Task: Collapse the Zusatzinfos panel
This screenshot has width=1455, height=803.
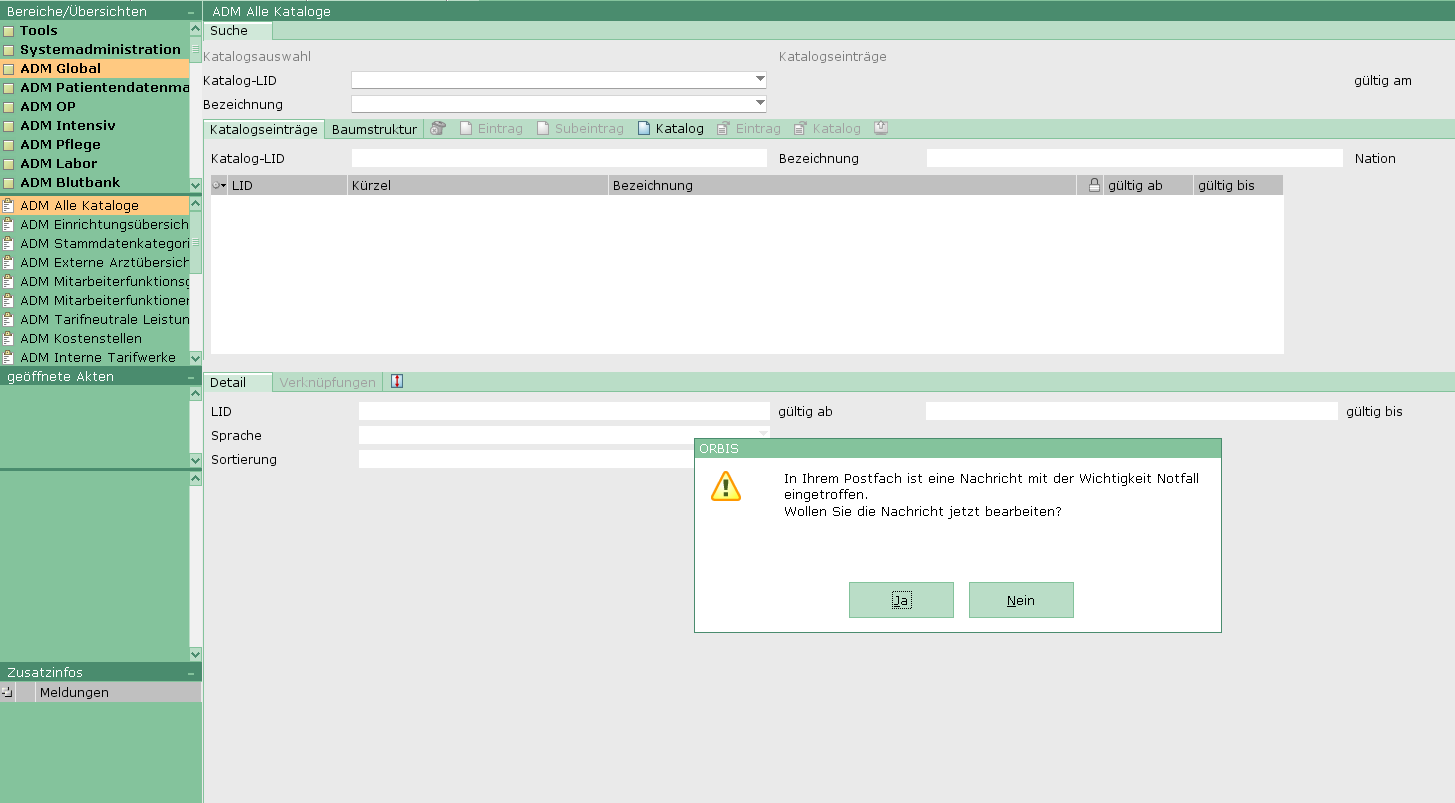Action: point(191,673)
